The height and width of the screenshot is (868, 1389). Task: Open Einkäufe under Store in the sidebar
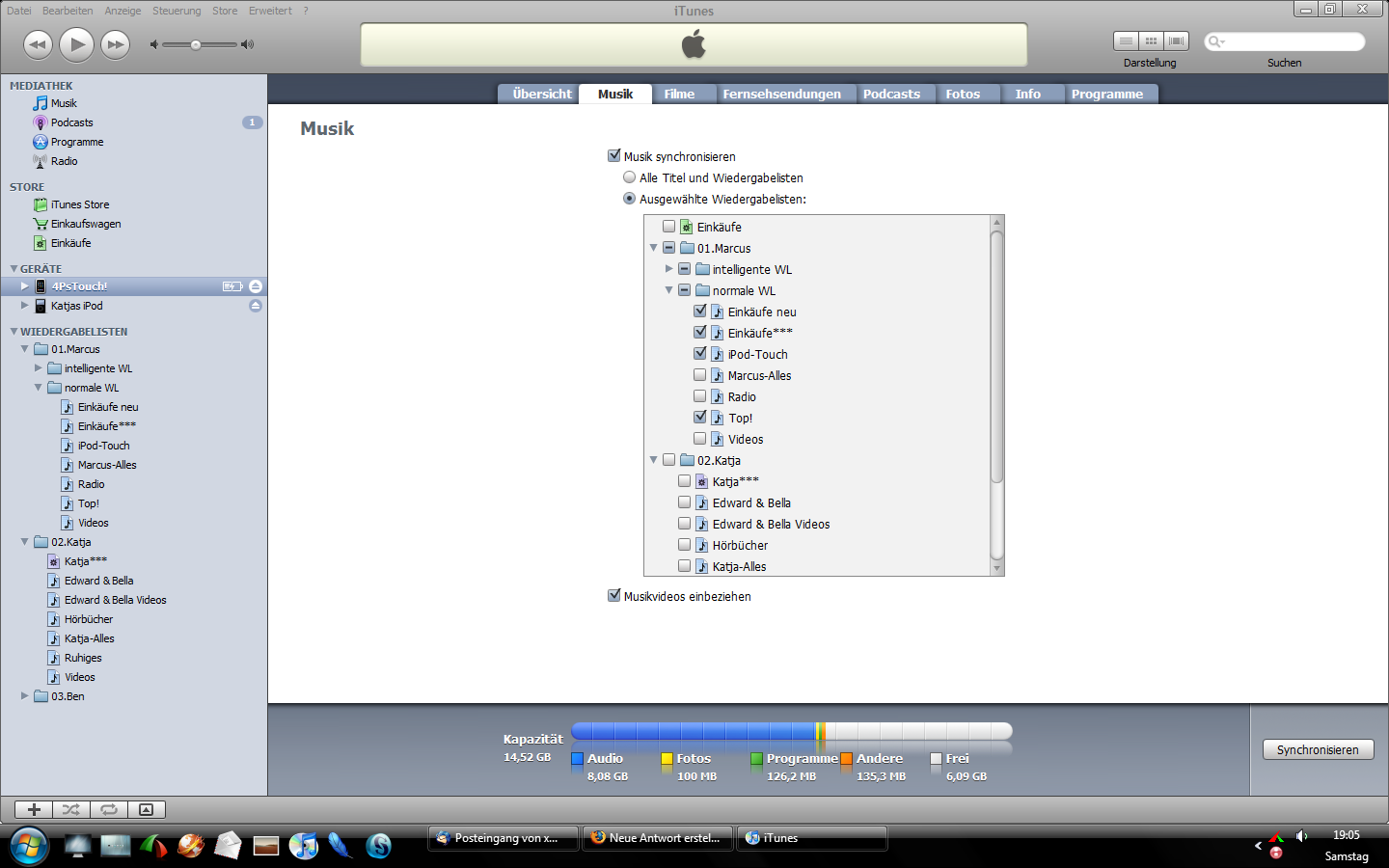coord(70,243)
